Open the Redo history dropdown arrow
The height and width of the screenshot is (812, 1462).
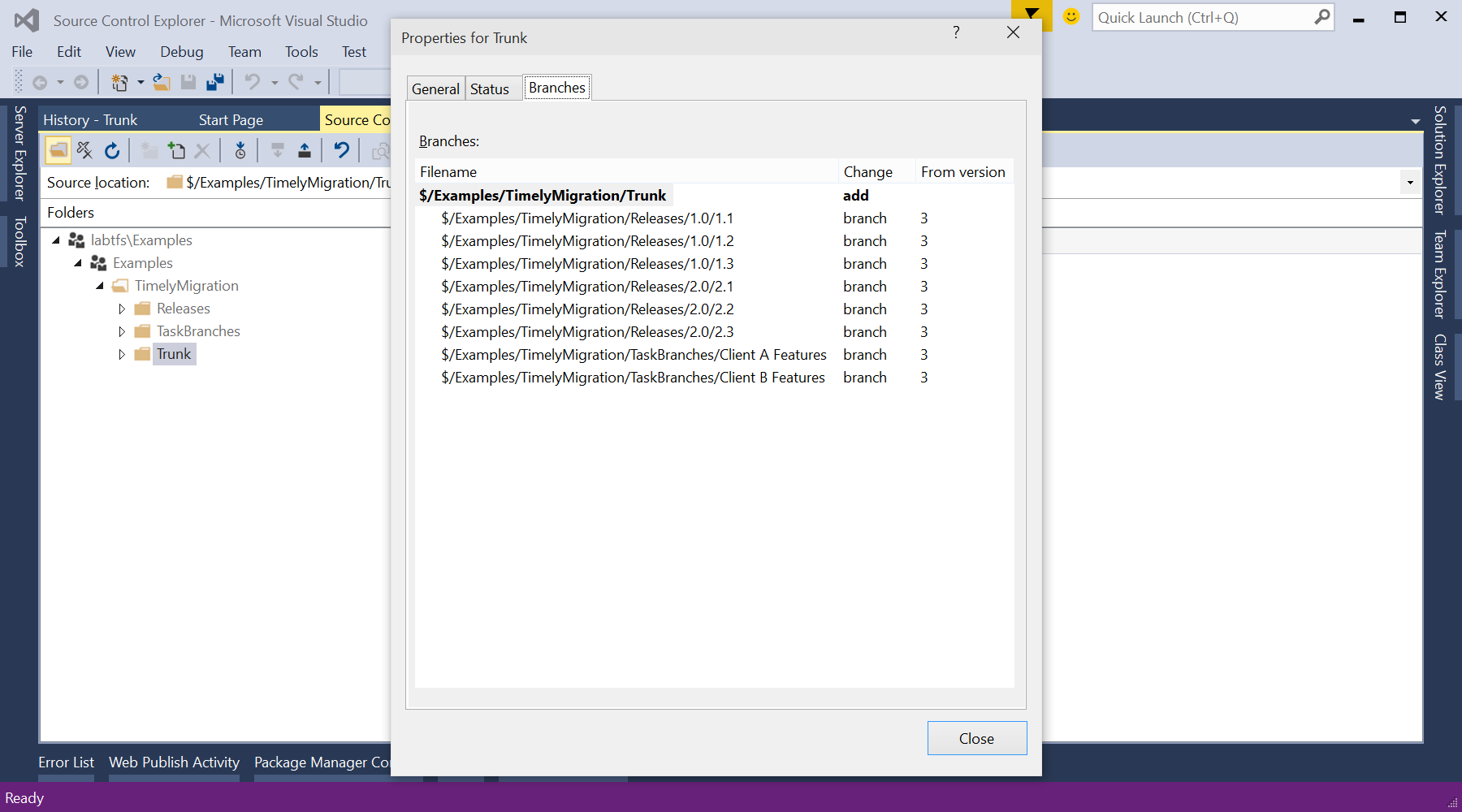click(318, 82)
